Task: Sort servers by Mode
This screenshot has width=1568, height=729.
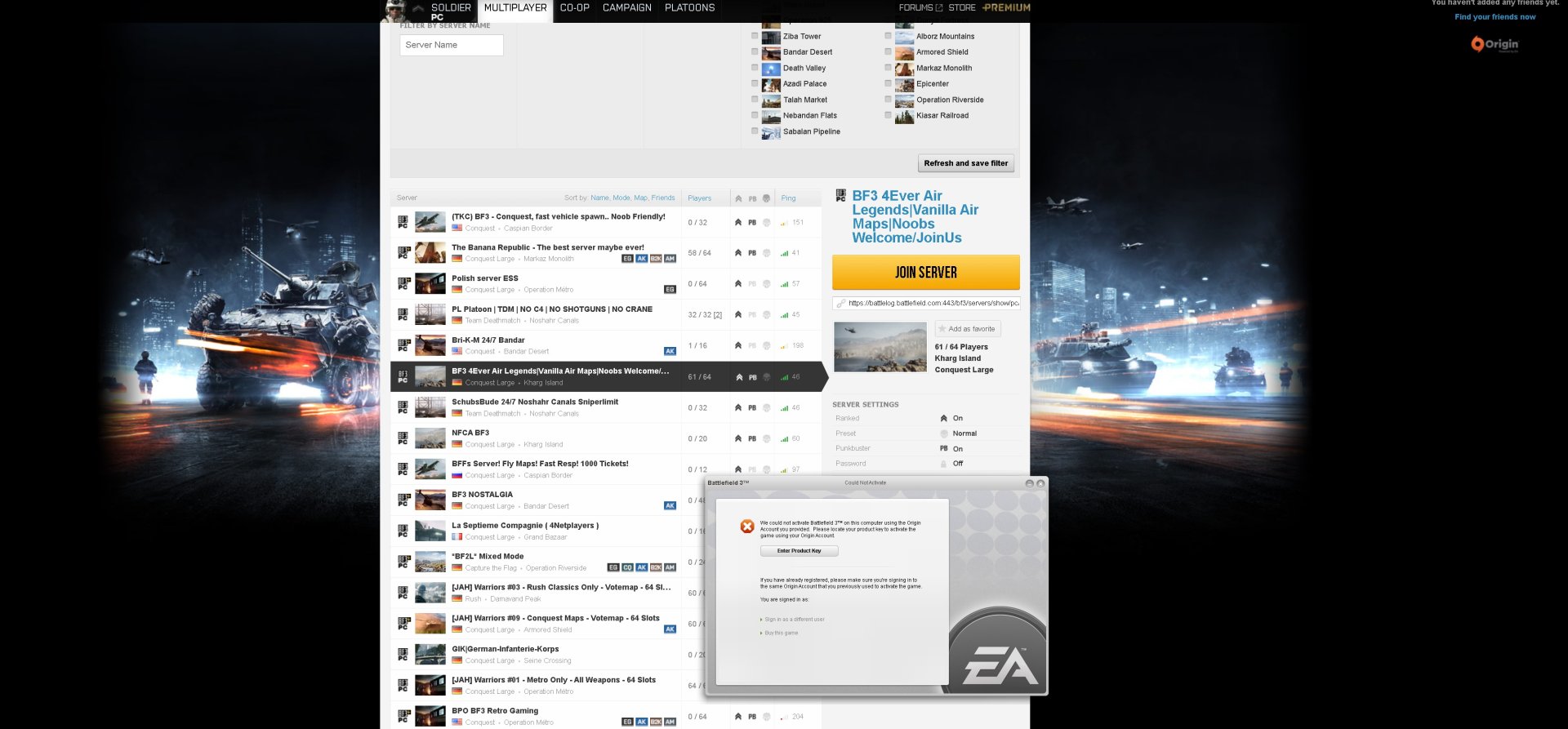Action: (x=621, y=198)
